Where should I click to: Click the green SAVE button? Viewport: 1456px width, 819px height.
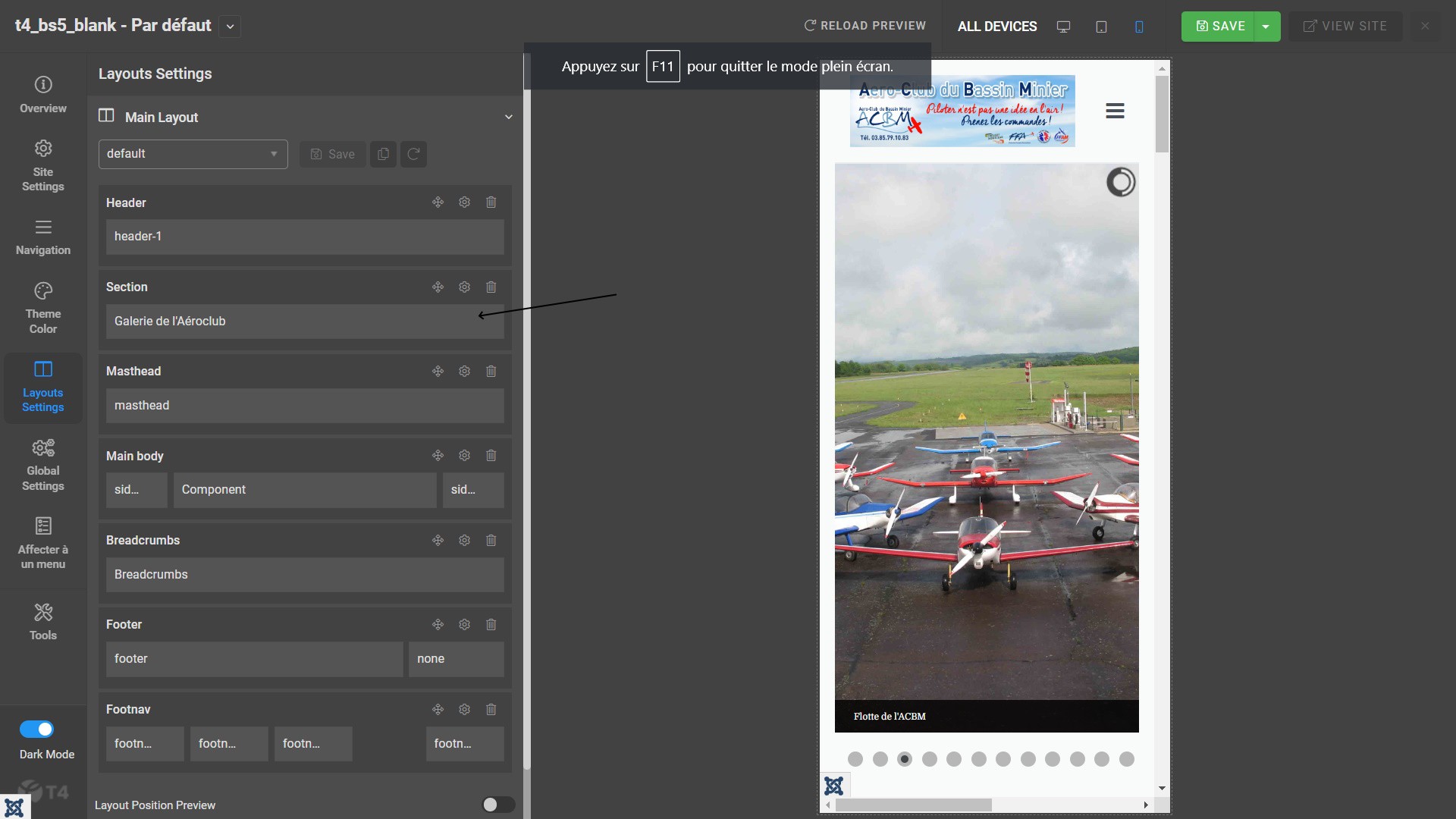point(1219,27)
